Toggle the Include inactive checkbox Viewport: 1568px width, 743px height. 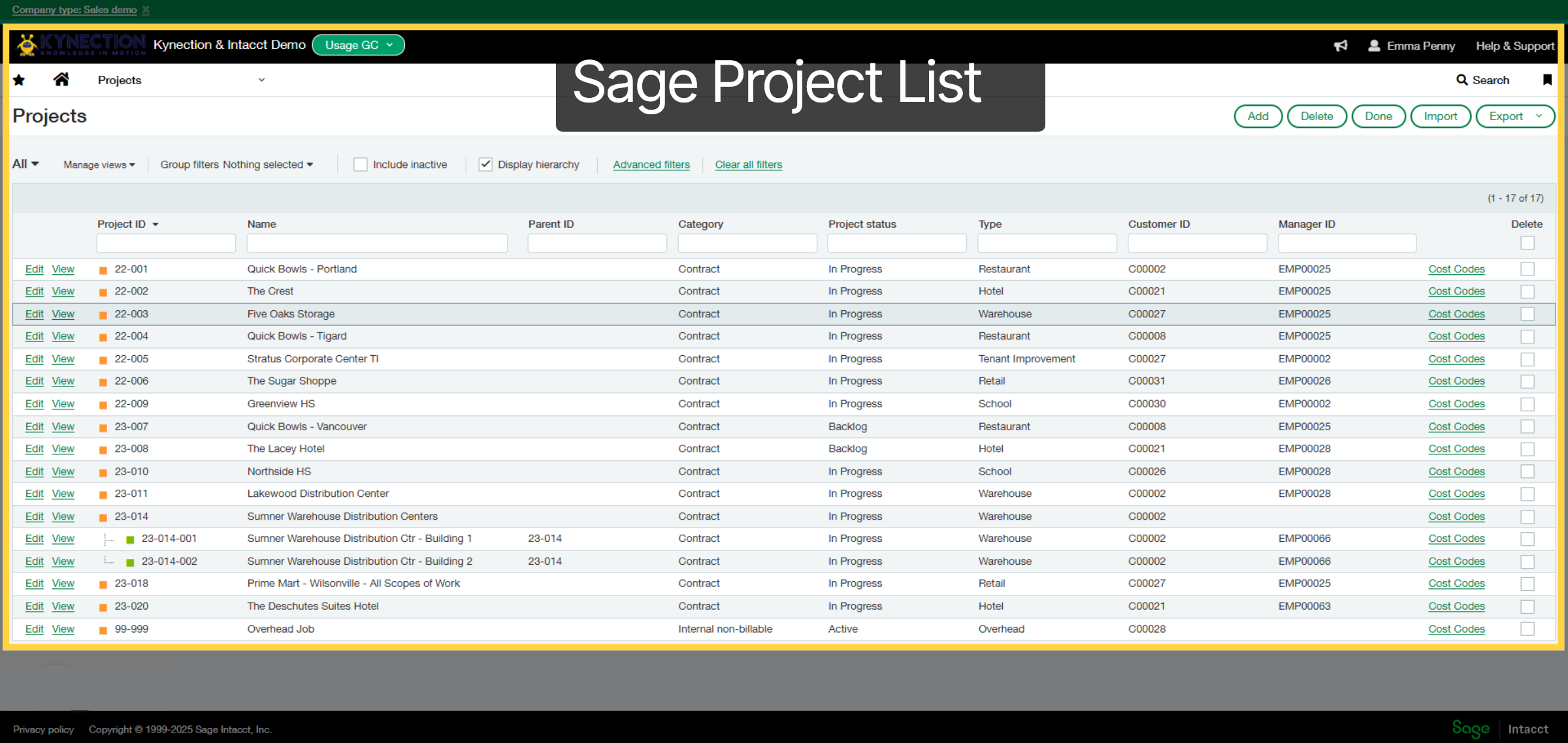360,165
